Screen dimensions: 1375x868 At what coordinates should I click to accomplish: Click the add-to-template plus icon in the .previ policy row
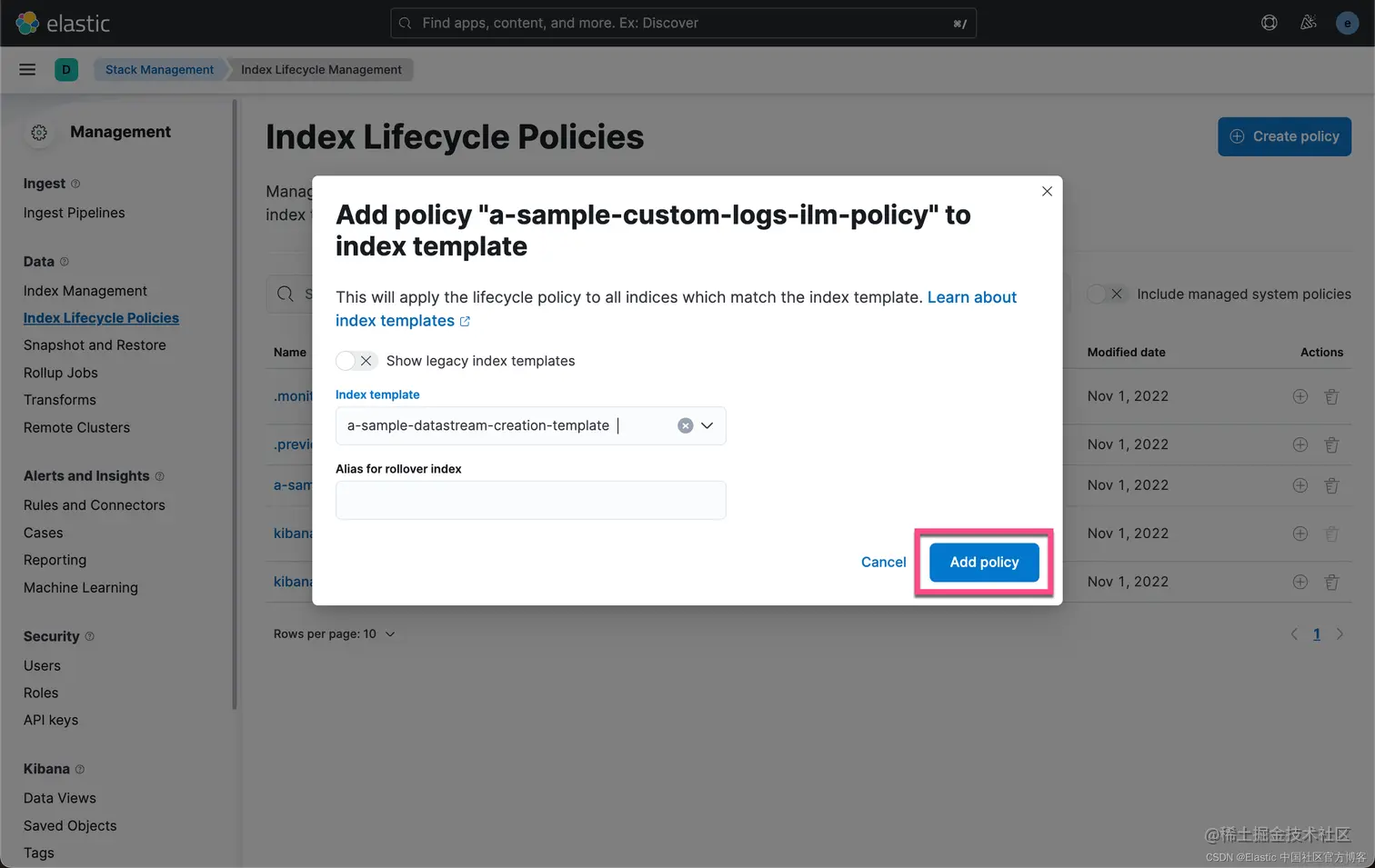point(1300,444)
